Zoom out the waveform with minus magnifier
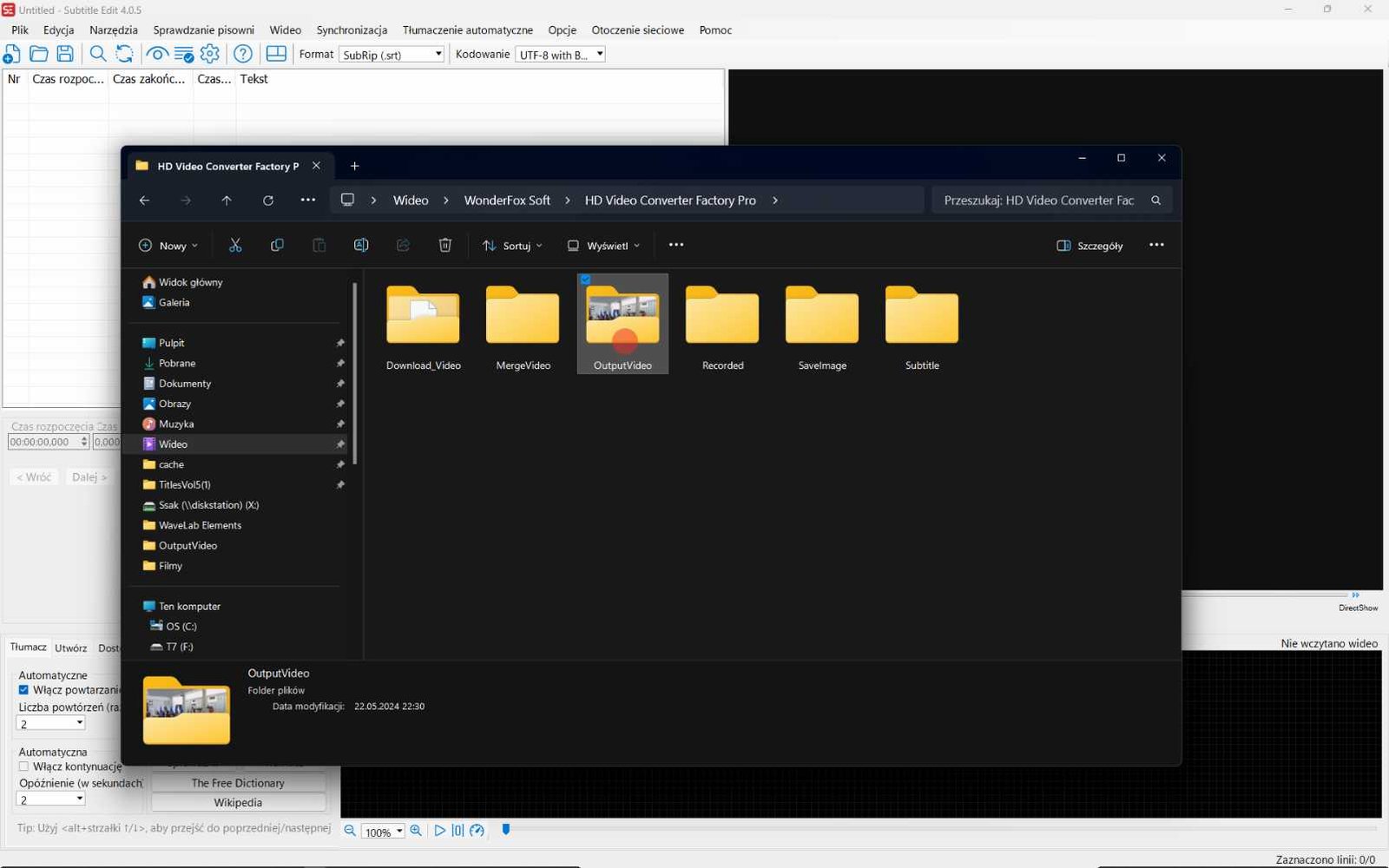 pos(350,831)
